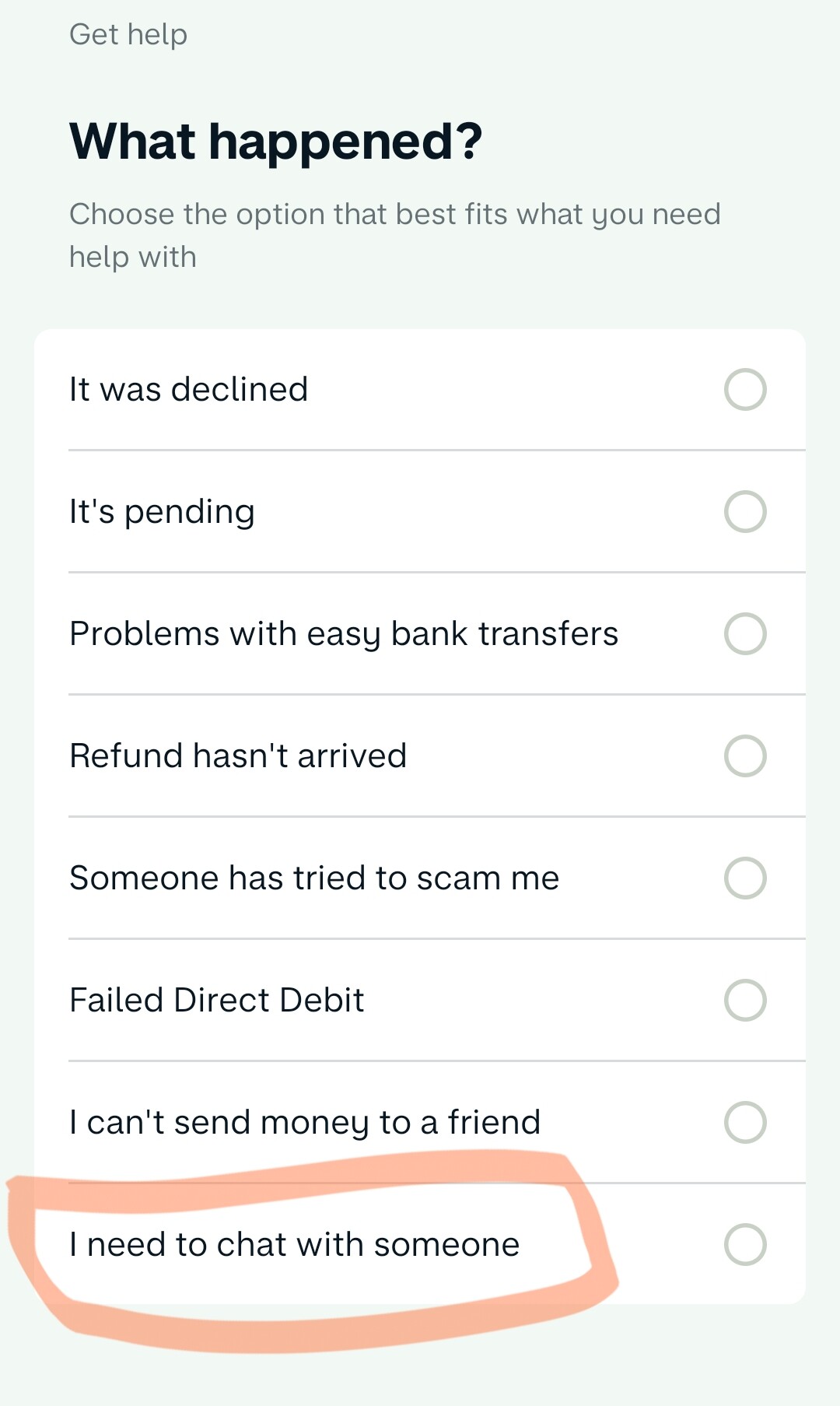The height and width of the screenshot is (1406, 840).
Task: Tap 'I can't send money to a friend' text
Action: 305,1122
